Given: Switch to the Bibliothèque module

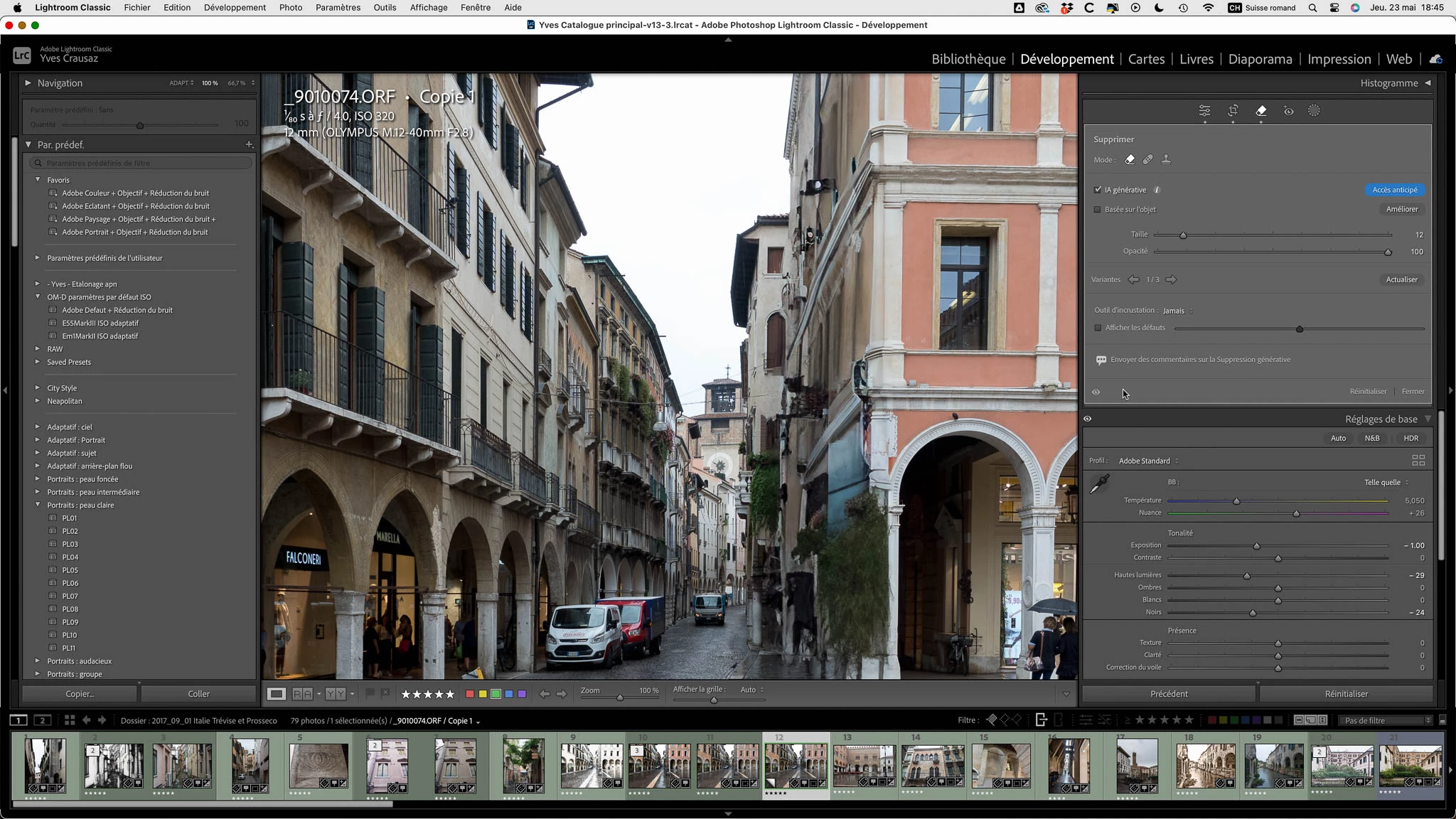Looking at the screenshot, I should [968, 59].
